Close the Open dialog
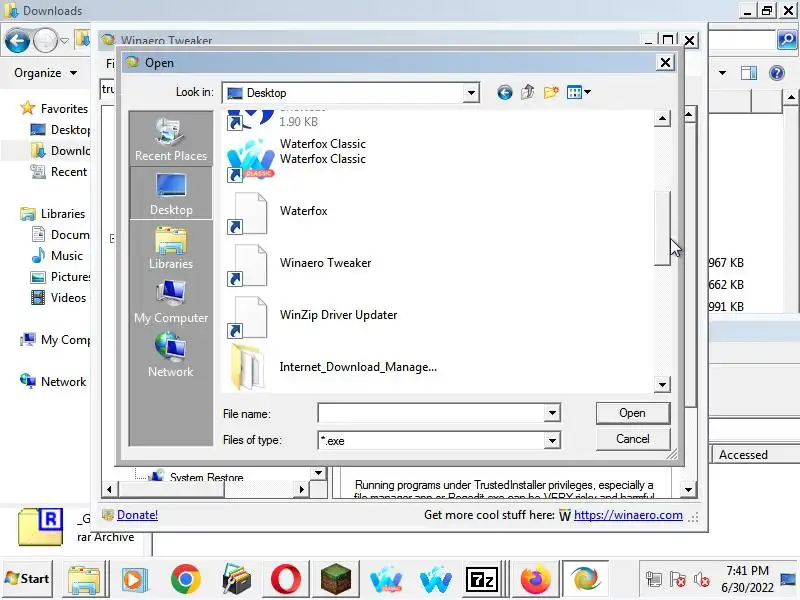The height and width of the screenshot is (600, 800). [665, 63]
